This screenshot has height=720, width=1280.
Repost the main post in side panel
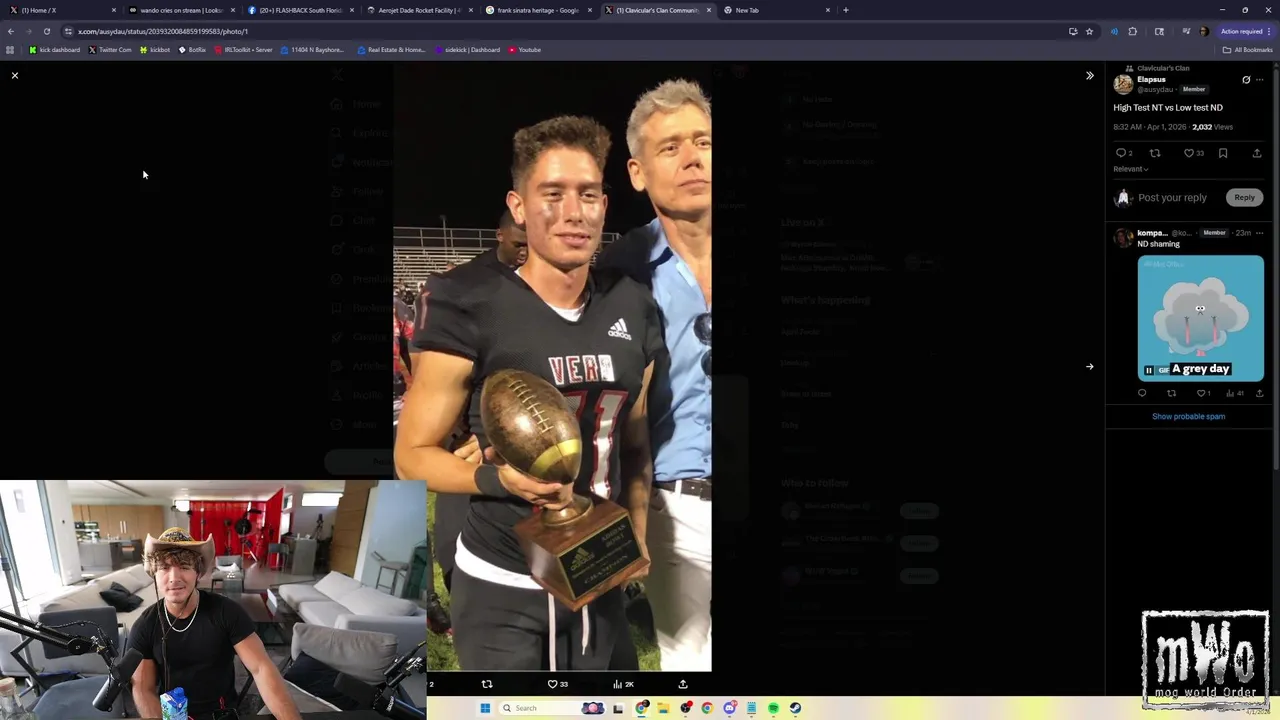(x=1155, y=153)
